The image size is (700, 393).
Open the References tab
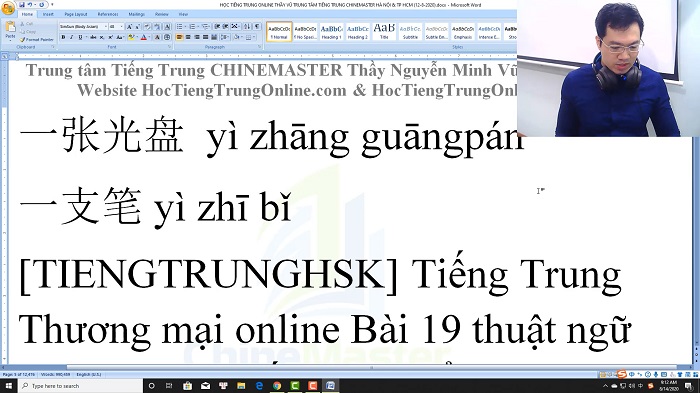coord(108,14)
